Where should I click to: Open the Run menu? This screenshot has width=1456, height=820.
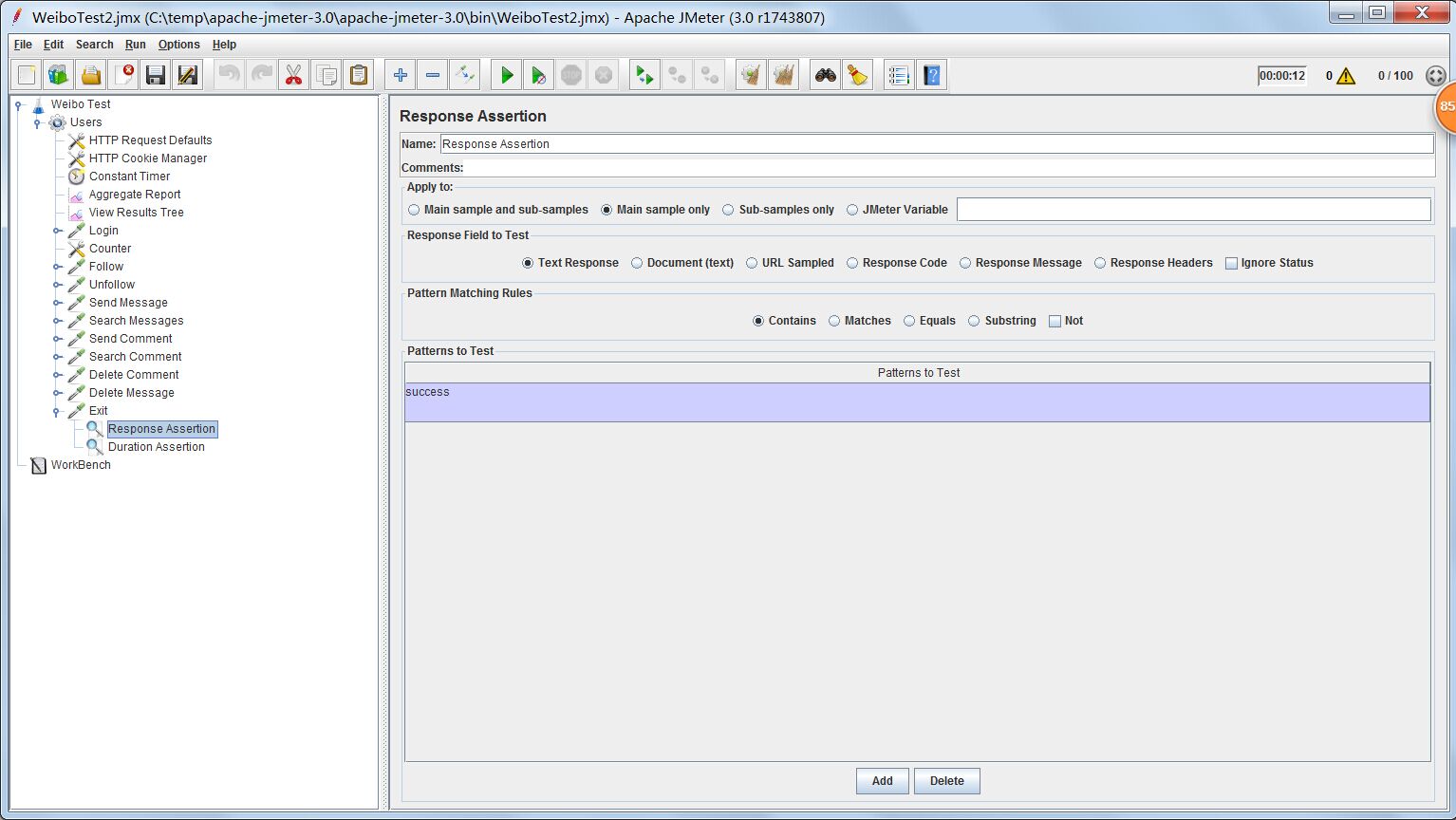(x=136, y=45)
